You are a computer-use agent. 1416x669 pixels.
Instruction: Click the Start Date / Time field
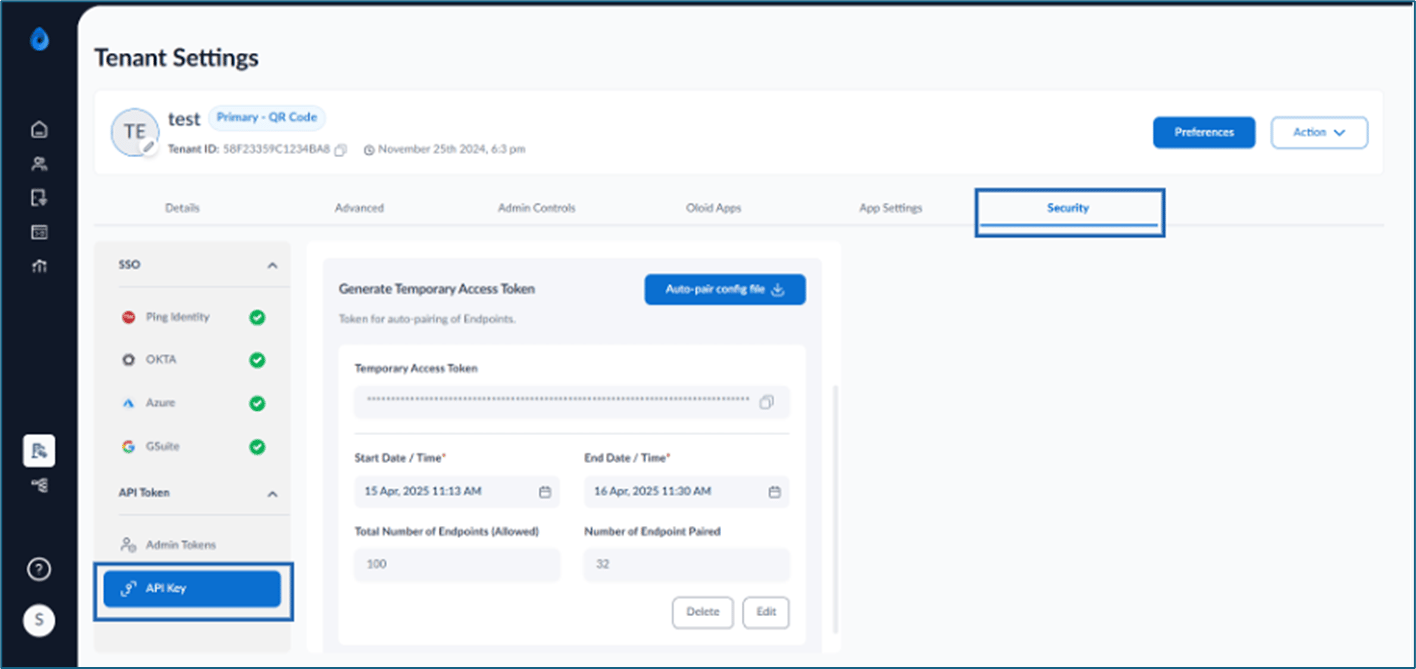[457, 492]
